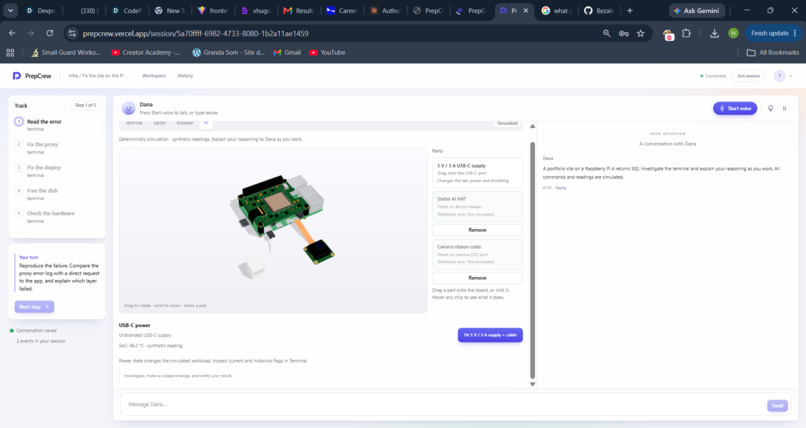Screen dimensions: 806x428
Task: Click the Exit session button
Action: (x=748, y=76)
